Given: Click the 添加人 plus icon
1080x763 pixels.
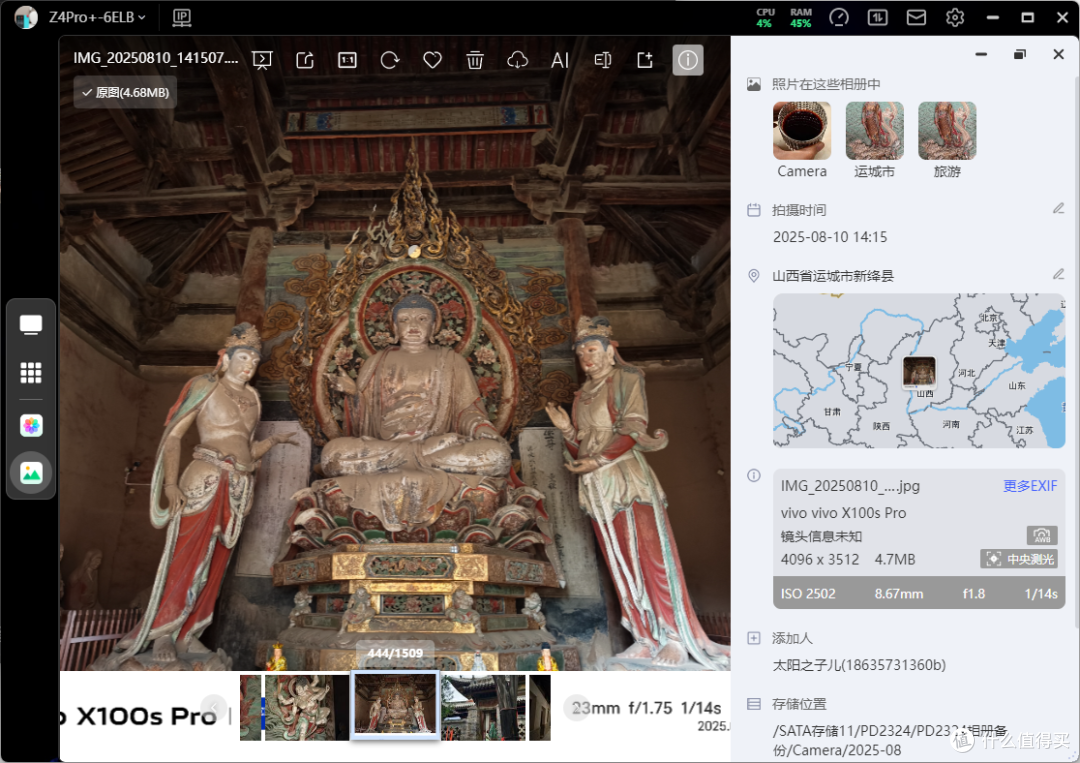Looking at the screenshot, I should pyautogui.click(x=754, y=638).
